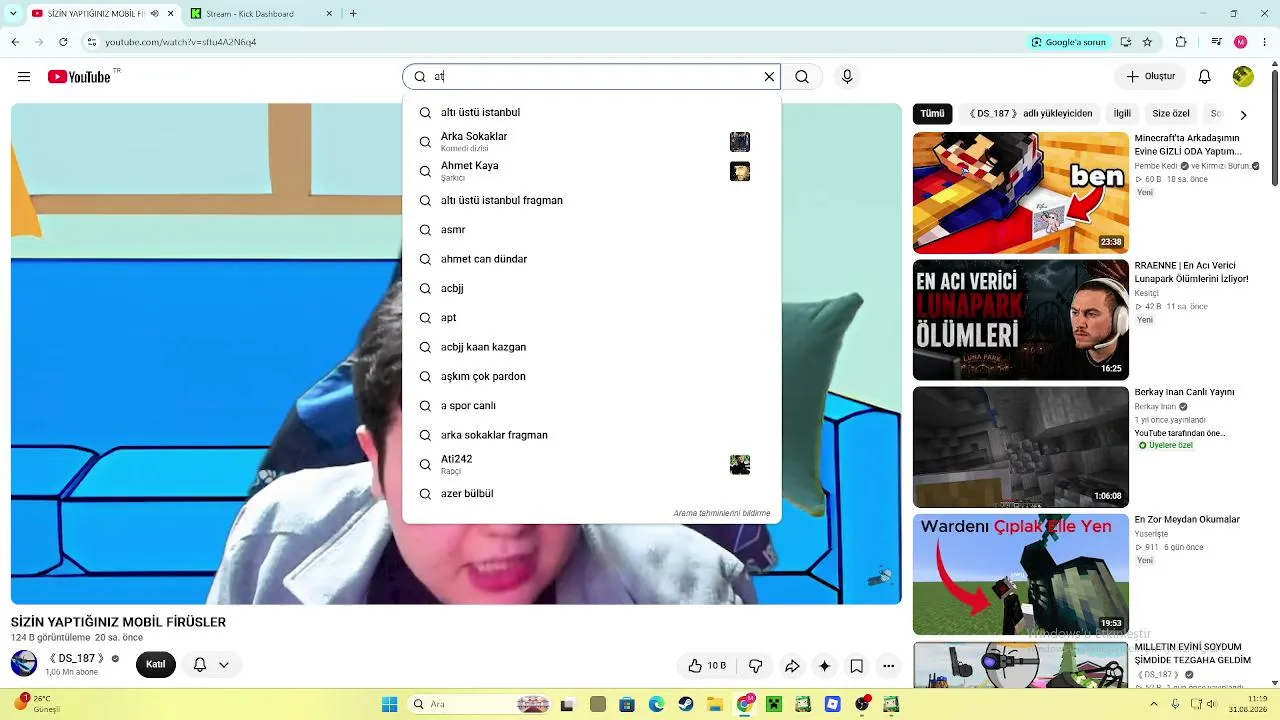Open Chrome extensions puzzle icon
The height and width of the screenshot is (720, 1280).
[x=1181, y=42]
